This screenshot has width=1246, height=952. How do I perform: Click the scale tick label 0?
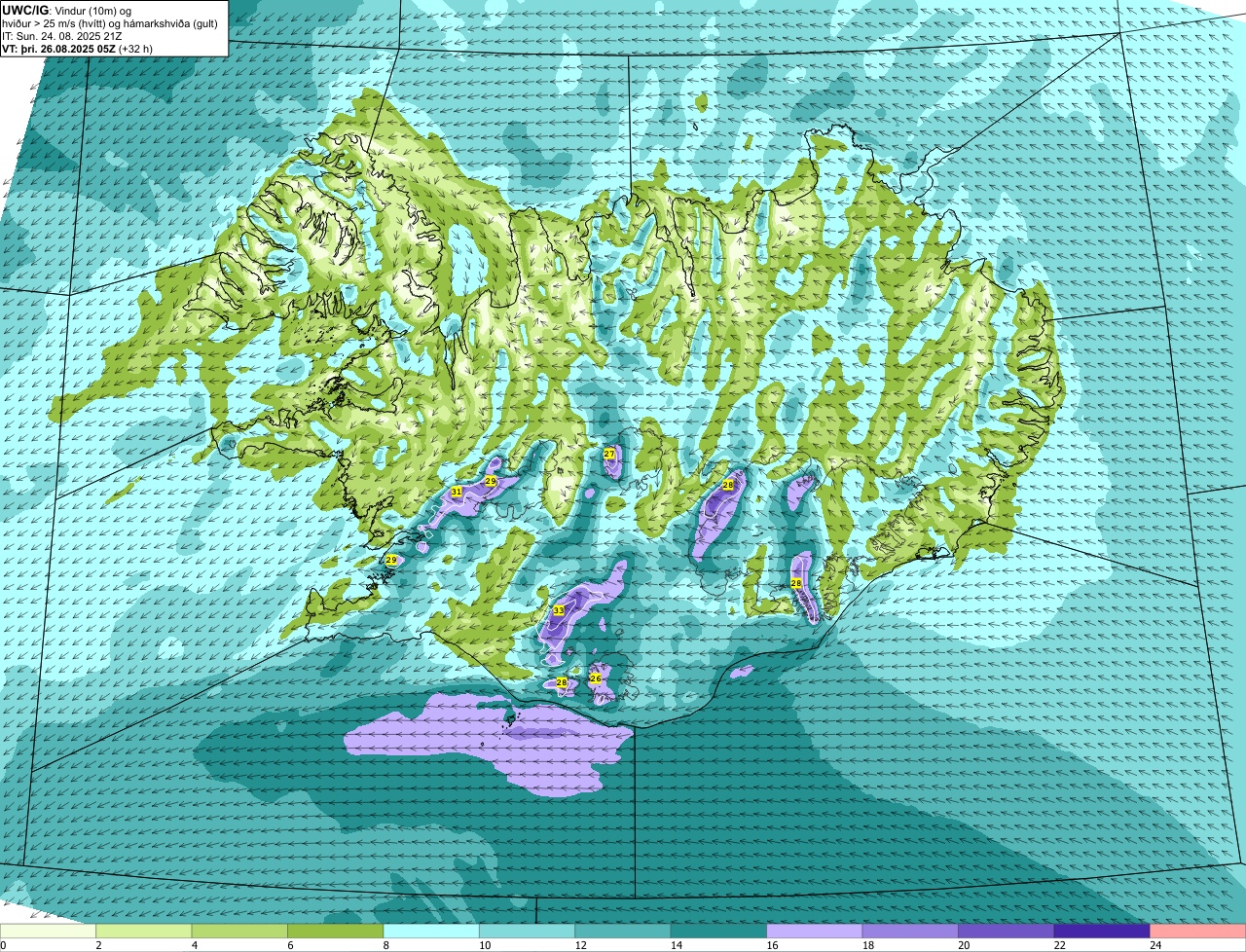tap(3, 944)
